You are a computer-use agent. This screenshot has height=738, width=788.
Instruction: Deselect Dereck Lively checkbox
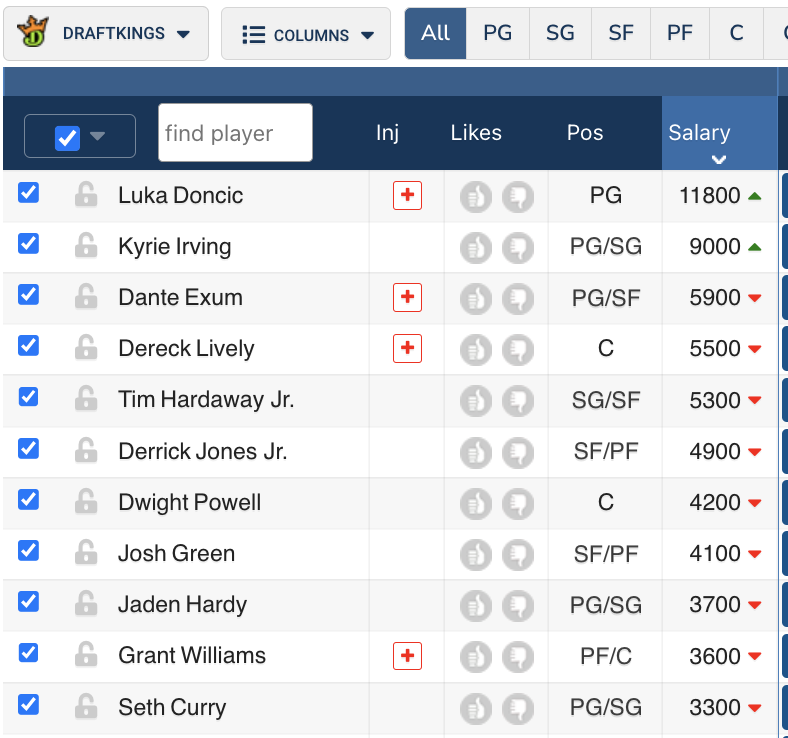pyautogui.click(x=29, y=346)
